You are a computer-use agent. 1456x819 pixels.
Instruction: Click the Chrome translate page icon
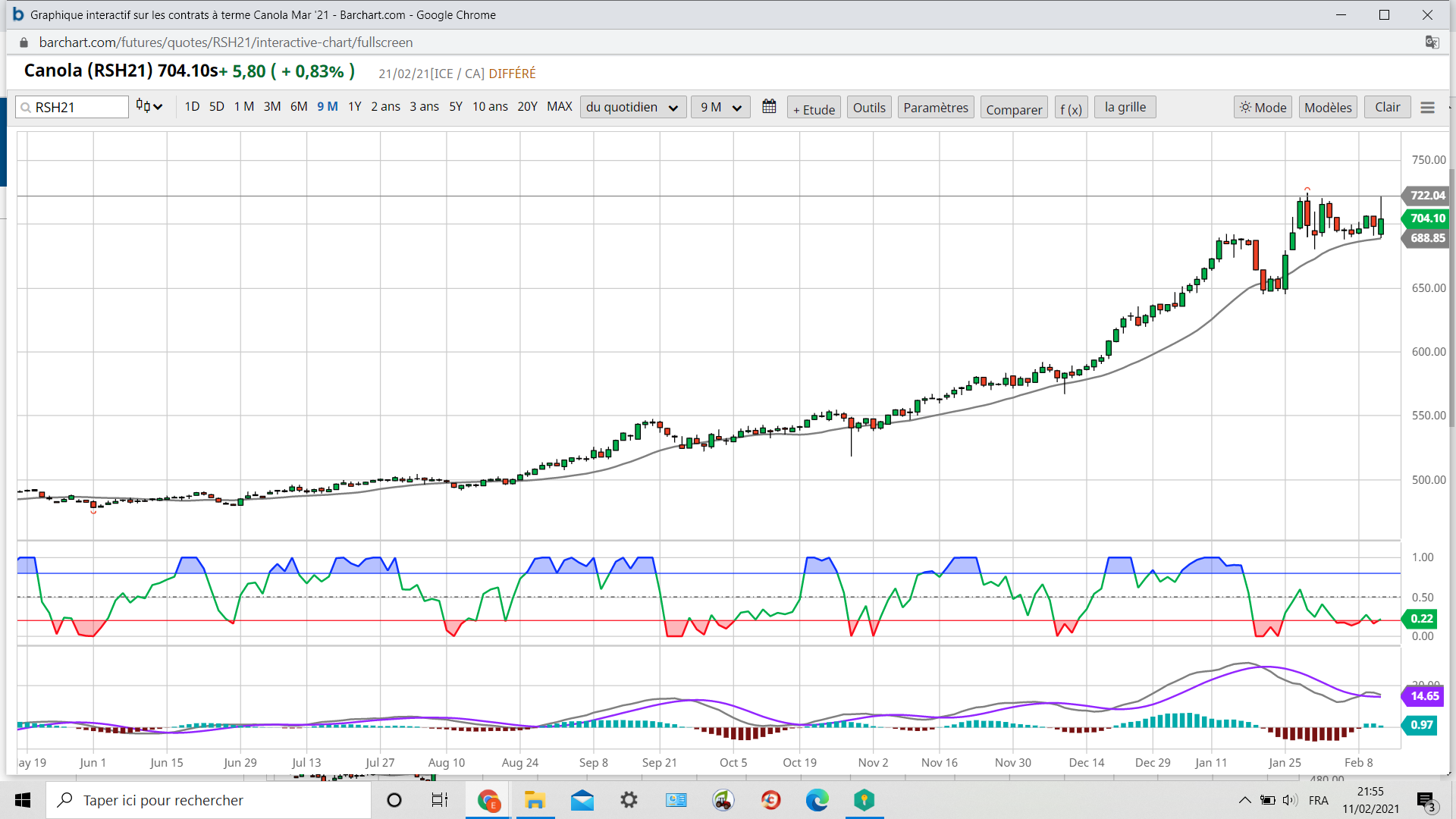(x=1432, y=42)
